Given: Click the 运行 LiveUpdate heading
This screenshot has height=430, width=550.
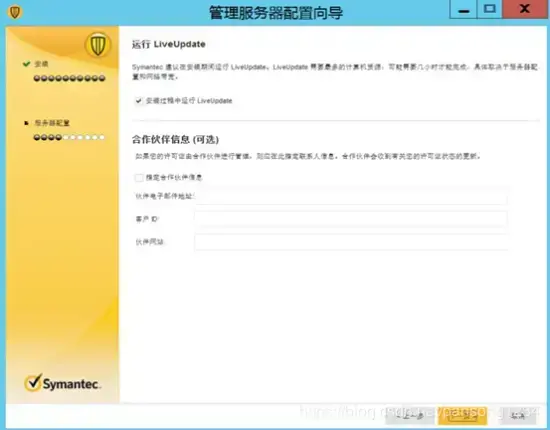Looking at the screenshot, I should point(169,44).
